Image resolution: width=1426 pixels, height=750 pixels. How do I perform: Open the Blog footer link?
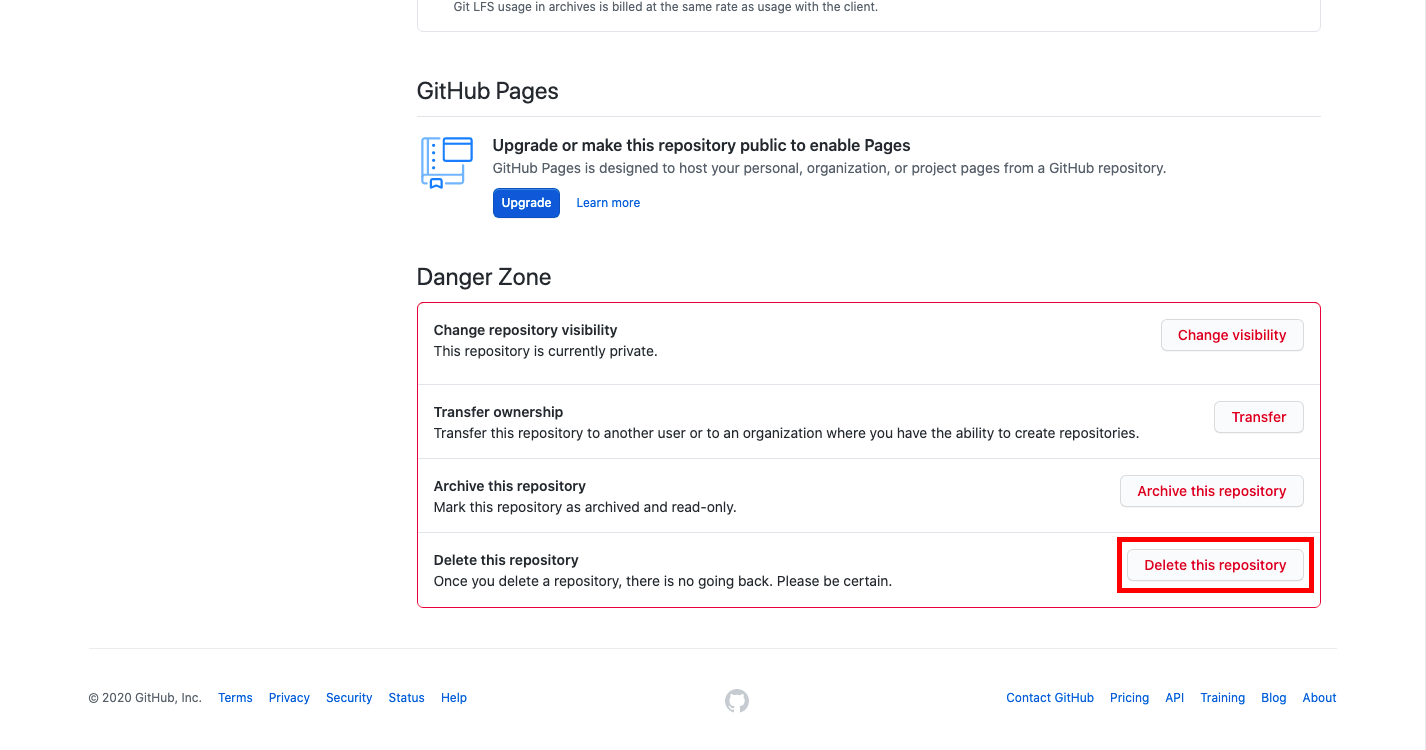1274,698
